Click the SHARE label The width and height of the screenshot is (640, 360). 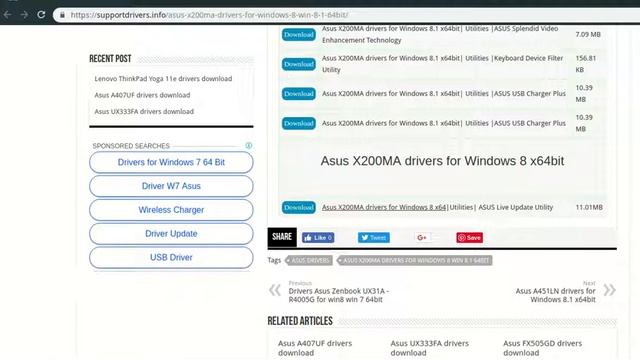[282, 237]
